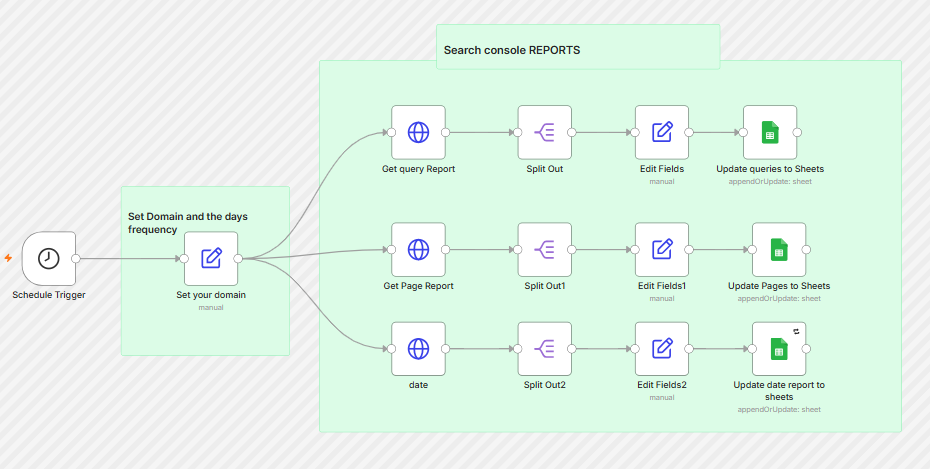Click the Get query Report label
The image size is (930, 469).
click(418, 169)
